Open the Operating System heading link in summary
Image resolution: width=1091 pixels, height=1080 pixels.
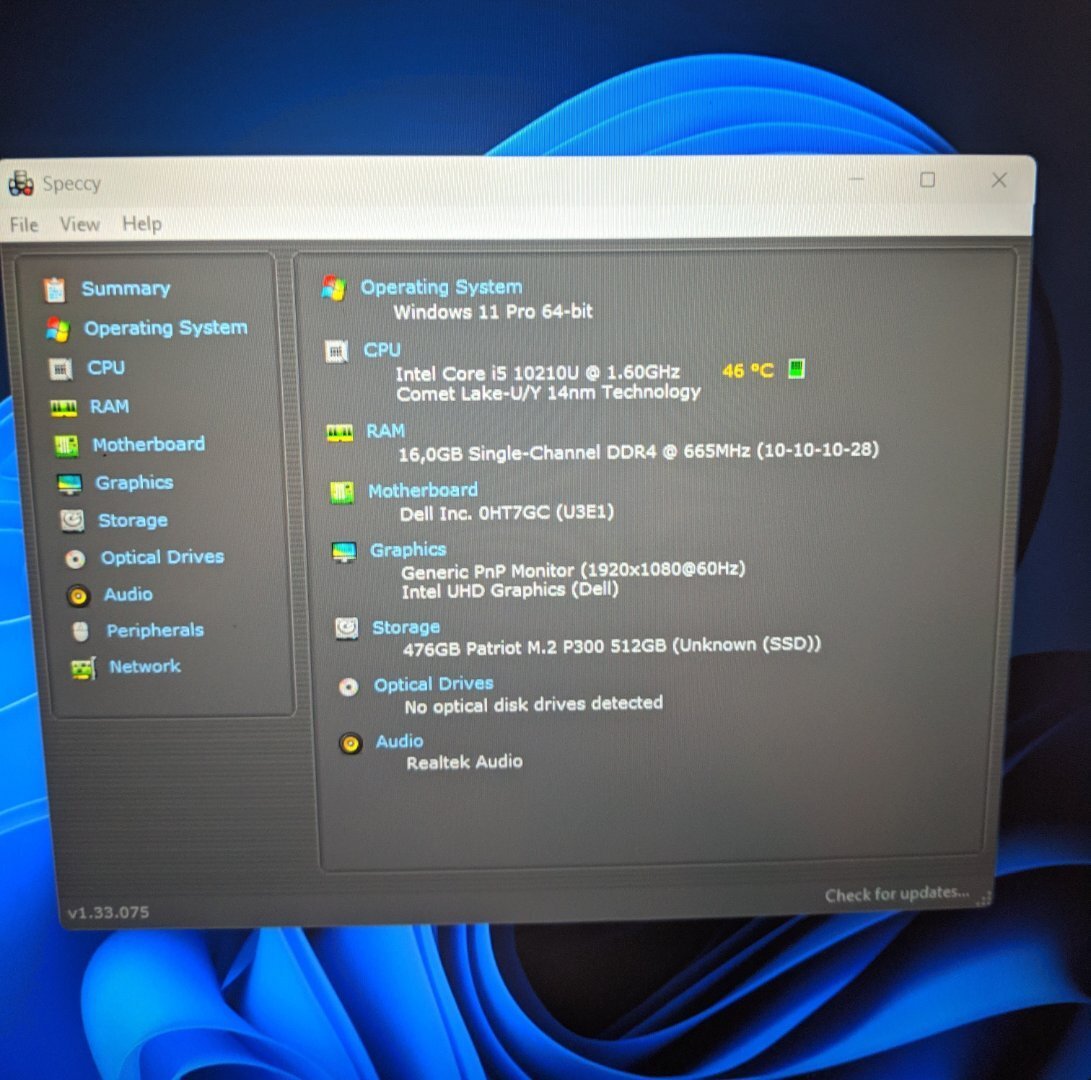[x=441, y=287]
